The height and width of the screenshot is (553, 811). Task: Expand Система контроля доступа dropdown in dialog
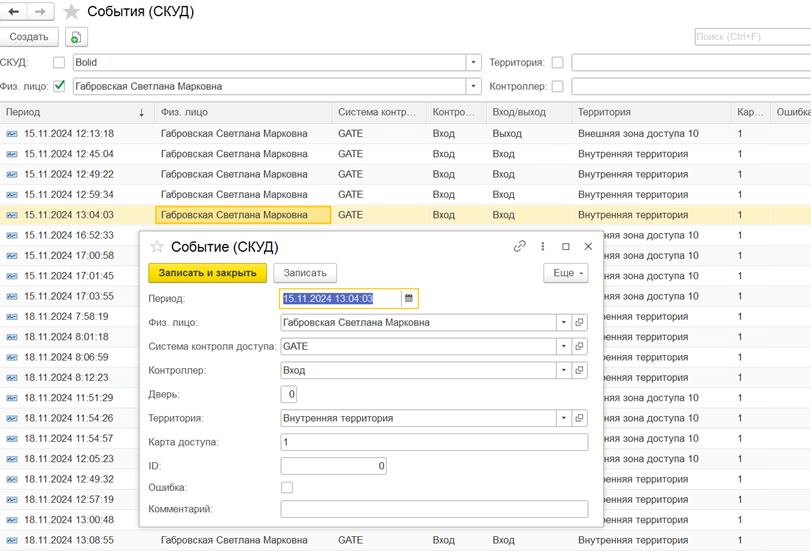point(564,346)
